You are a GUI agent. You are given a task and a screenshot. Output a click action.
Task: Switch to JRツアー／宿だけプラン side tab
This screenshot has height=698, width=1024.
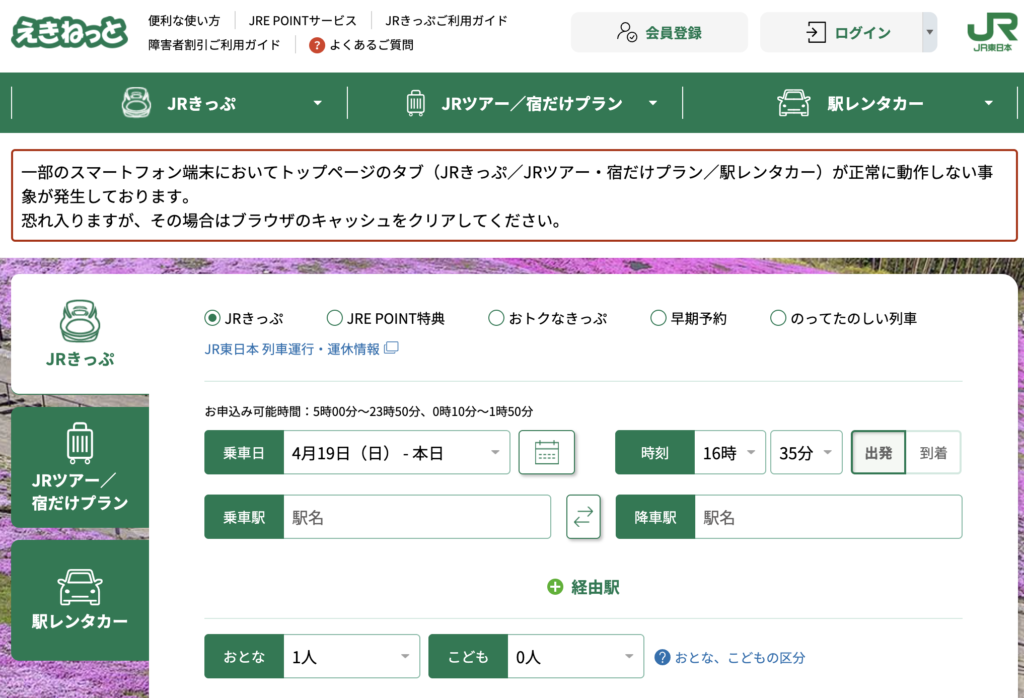(x=80, y=467)
